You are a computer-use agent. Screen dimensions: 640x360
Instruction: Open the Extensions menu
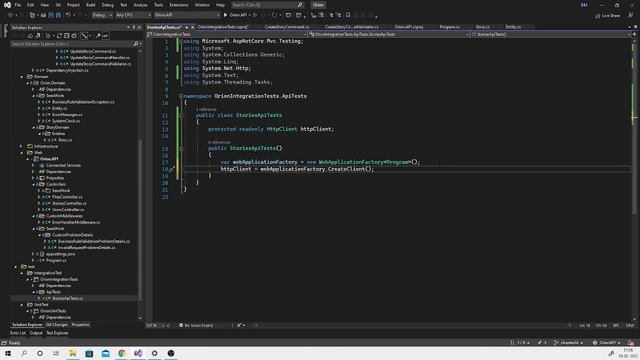[x=179, y=5]
